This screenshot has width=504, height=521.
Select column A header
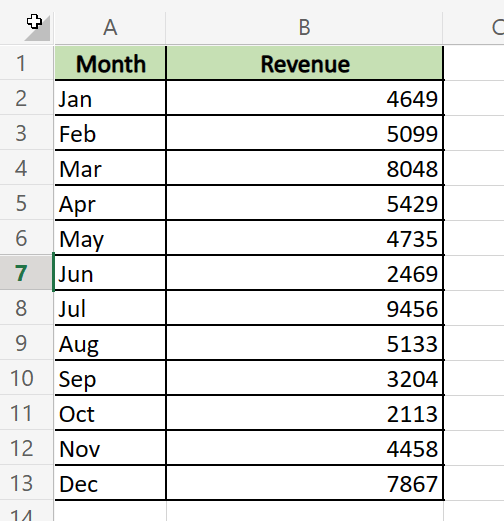[x=110, y=27]
